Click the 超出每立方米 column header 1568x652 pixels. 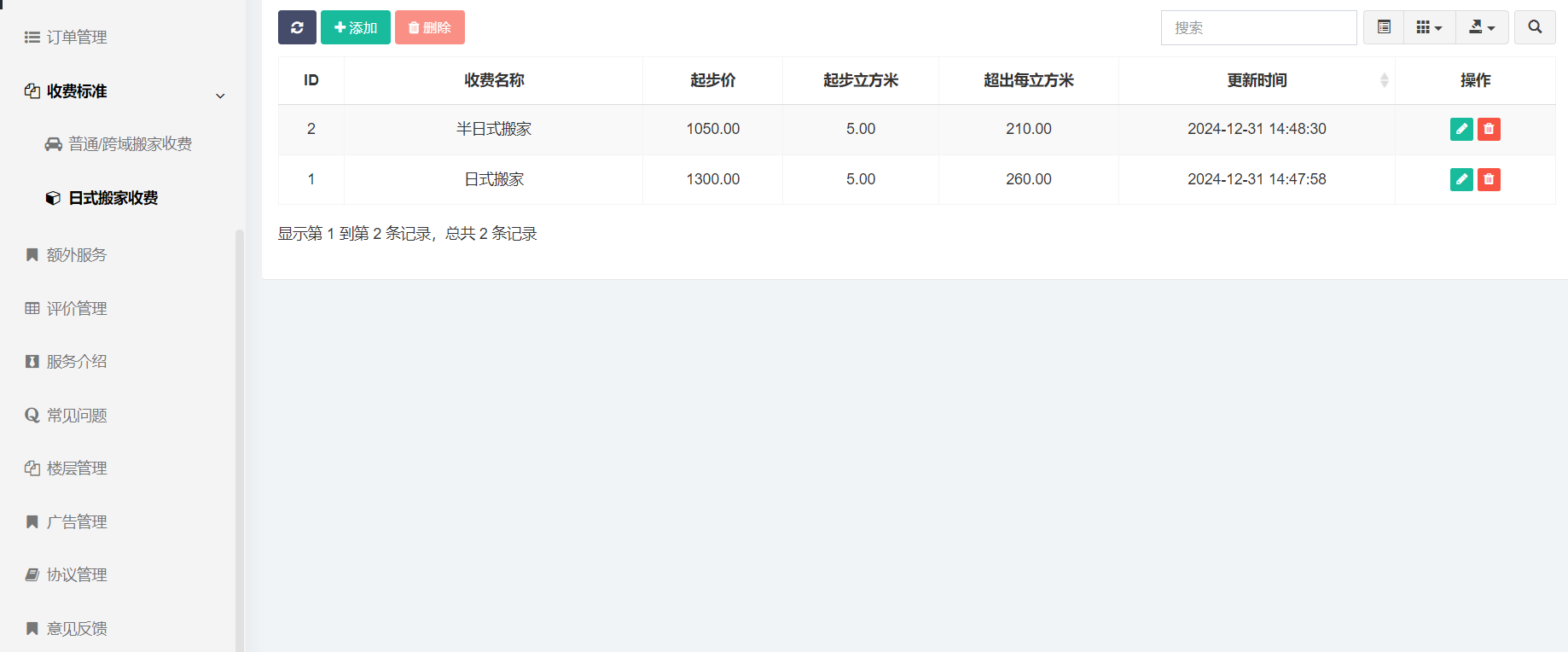pyautogui.click(x=1029, y=80)
